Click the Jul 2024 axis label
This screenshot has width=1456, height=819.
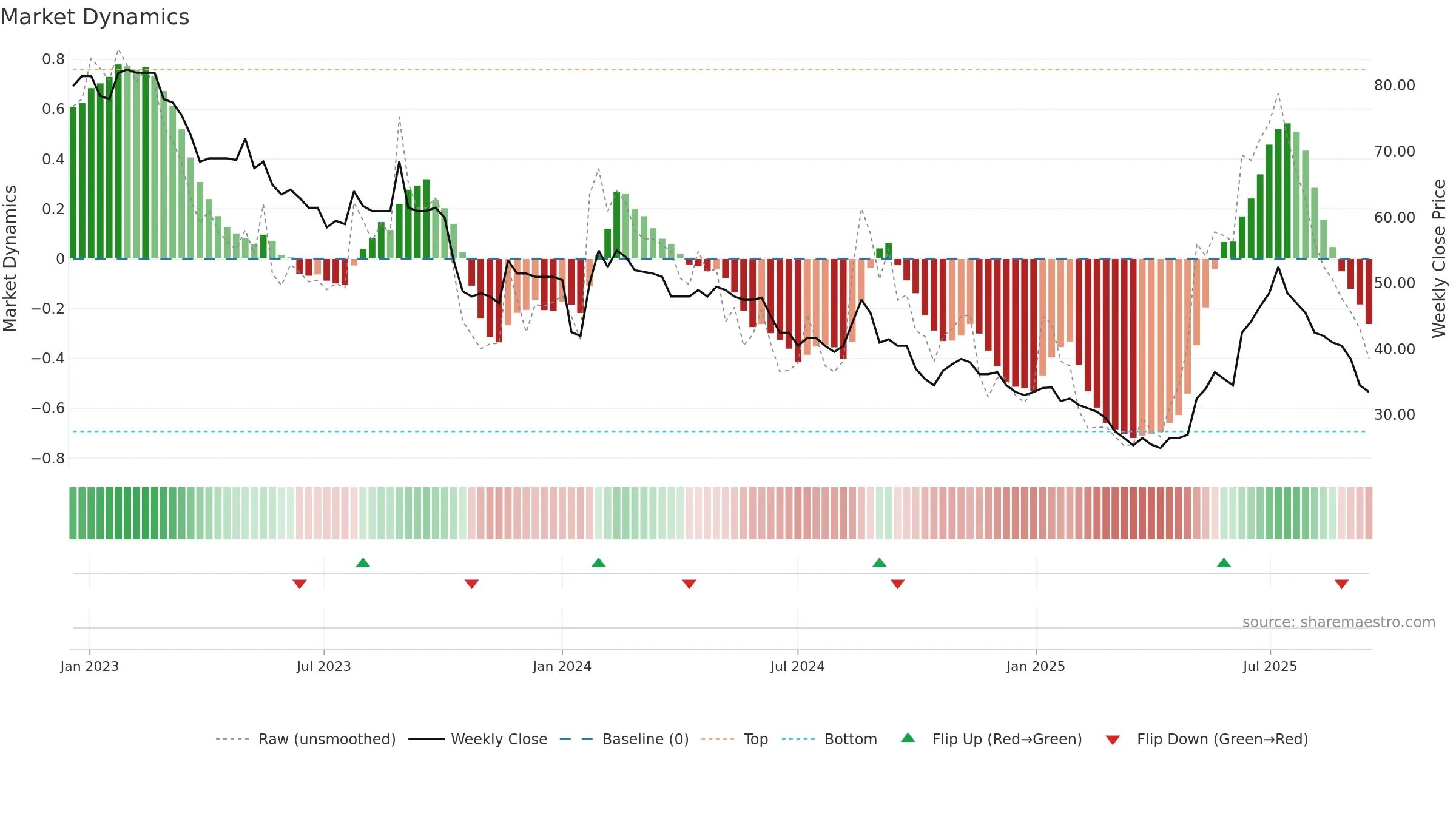tap(798, 666)
